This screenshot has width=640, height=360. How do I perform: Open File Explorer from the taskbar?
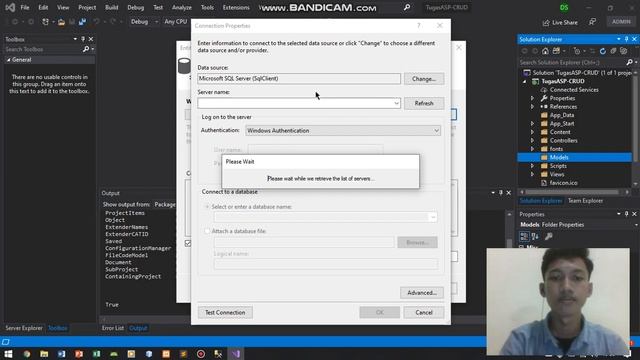44,354
